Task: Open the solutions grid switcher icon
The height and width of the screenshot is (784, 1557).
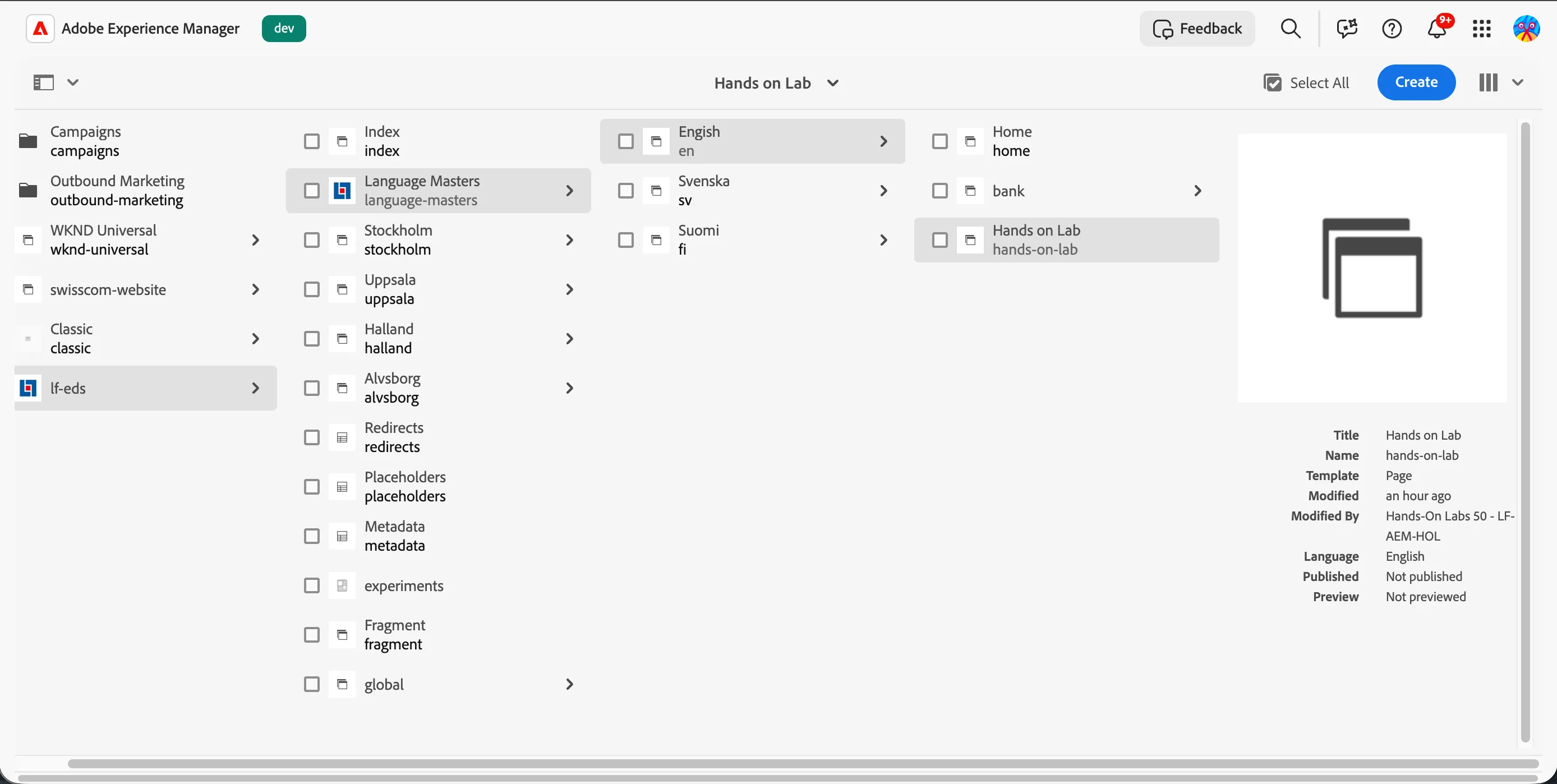Action: coord(1481,29)
